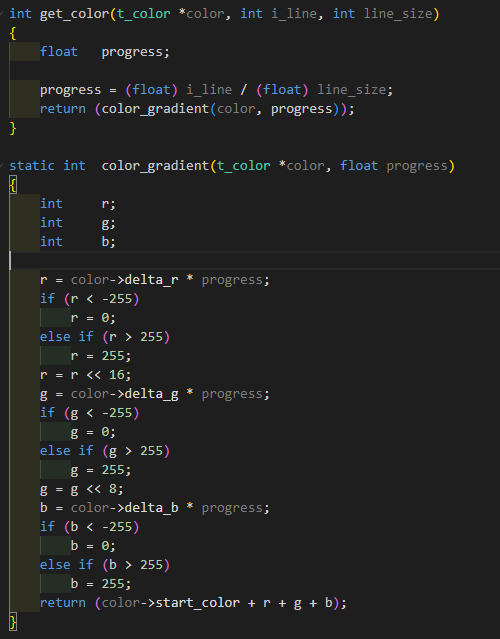Click "line_size" parameter in get_color signature
The image size is (500, 639).
(398, 14)
